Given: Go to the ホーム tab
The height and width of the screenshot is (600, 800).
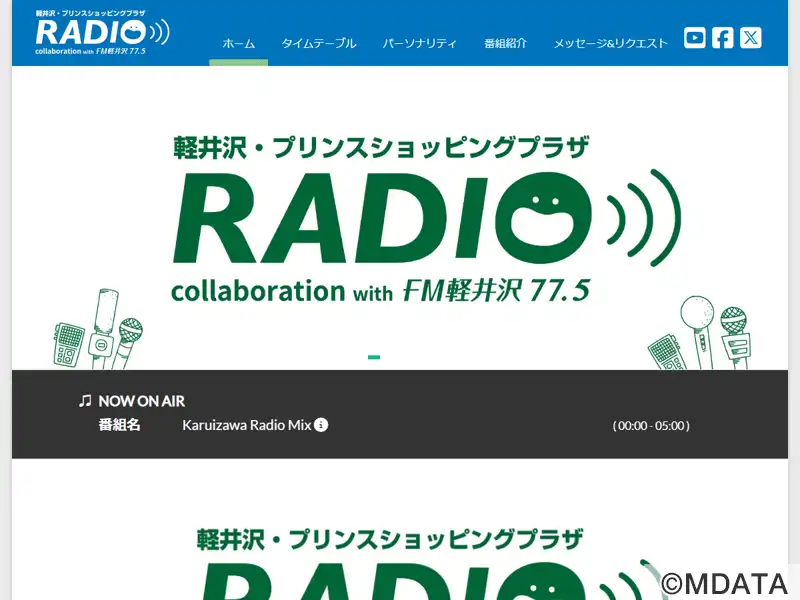Looking at the screenshot, I should pyautogui.click(x=238, y=43).
